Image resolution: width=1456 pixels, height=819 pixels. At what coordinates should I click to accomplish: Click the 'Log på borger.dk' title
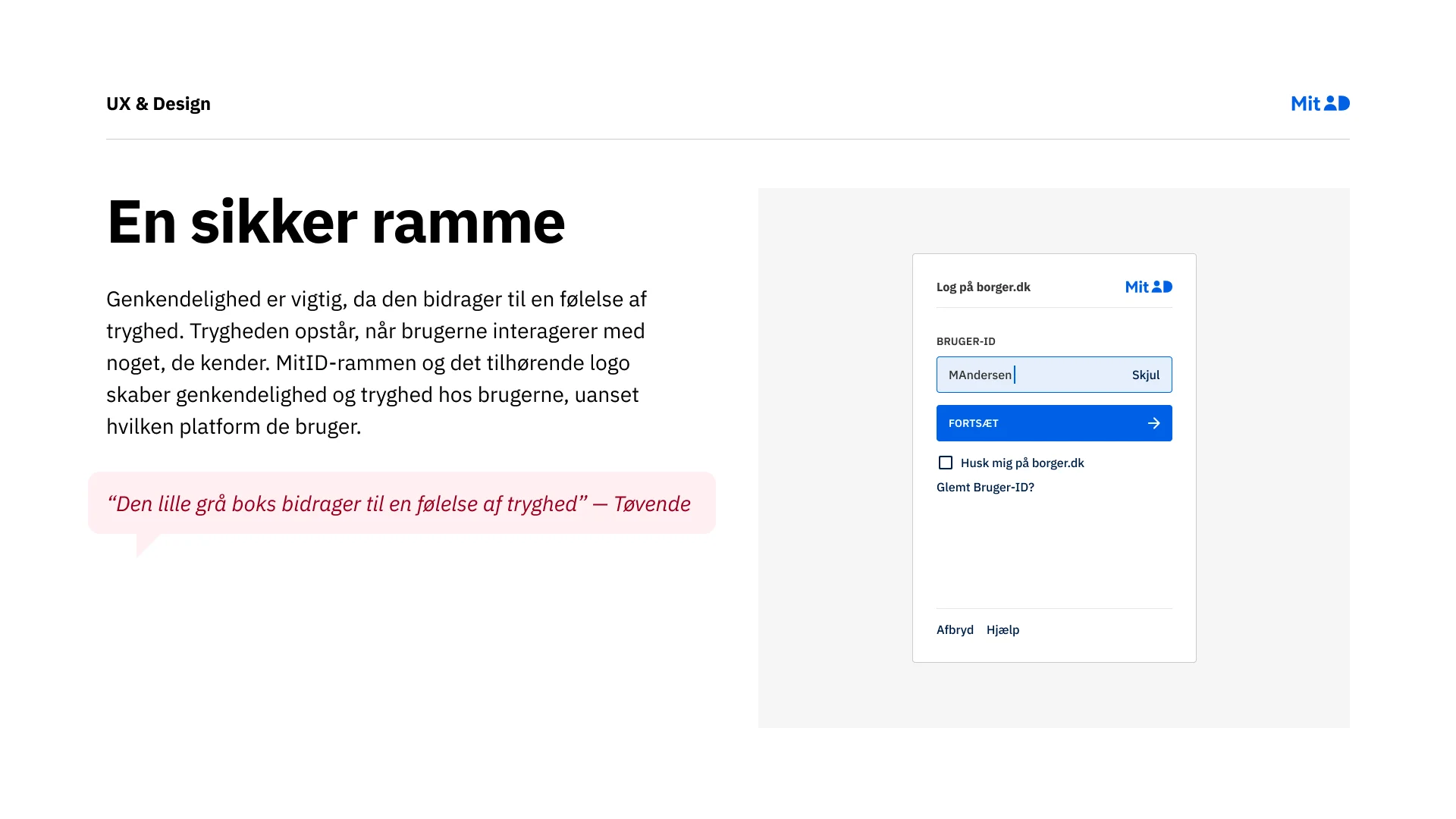[x=983, y=287]
